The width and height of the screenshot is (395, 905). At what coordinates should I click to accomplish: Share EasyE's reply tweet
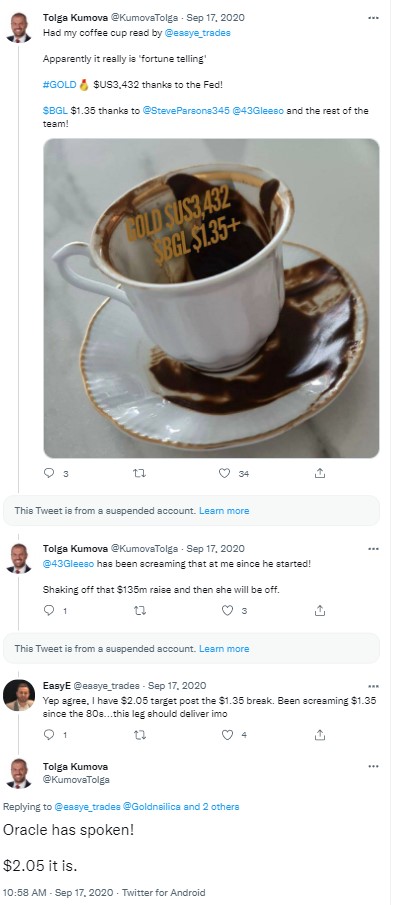click(x=320, y=735)
